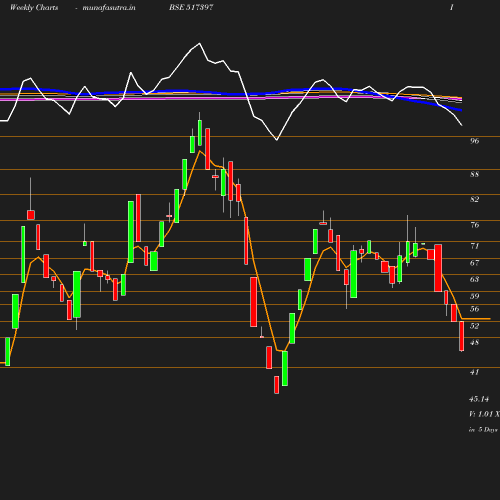The height and width of the screenshot is (500, 500).
Task: Click the 52 price level label
Action: tap(474, 326)
